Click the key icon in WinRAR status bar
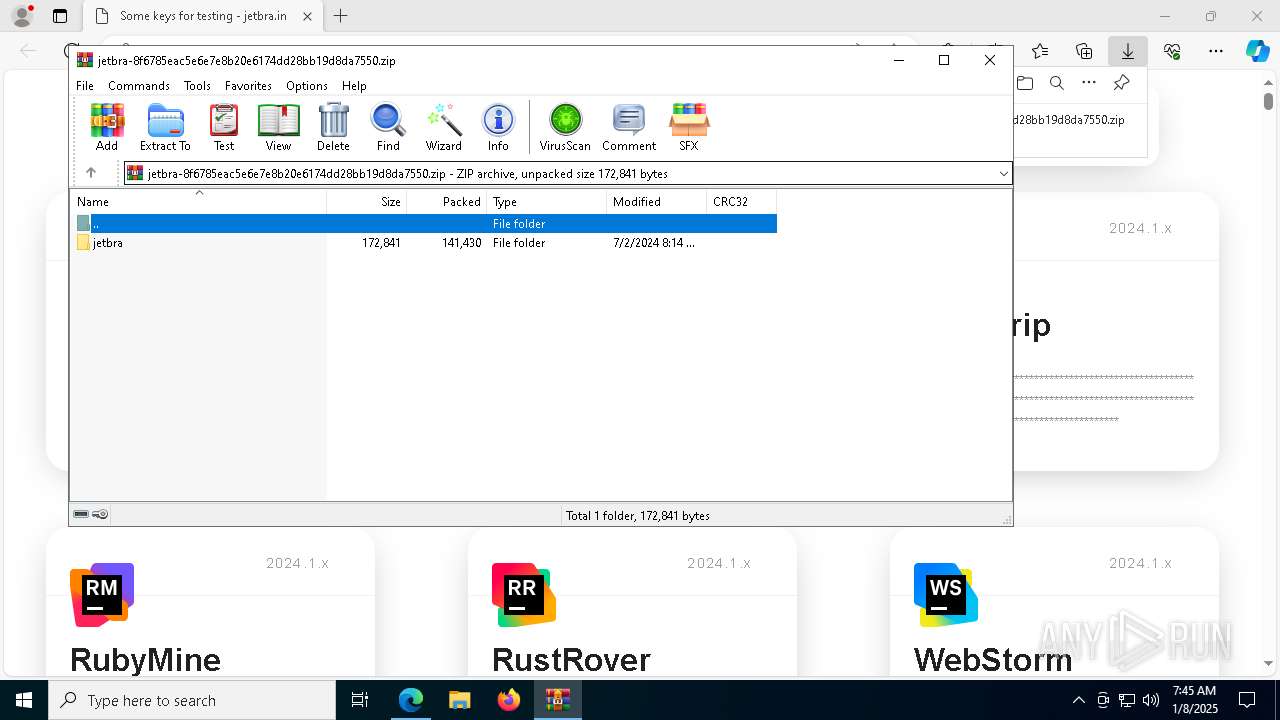This screenshot has width=1280, height=720. coord(100,515)
